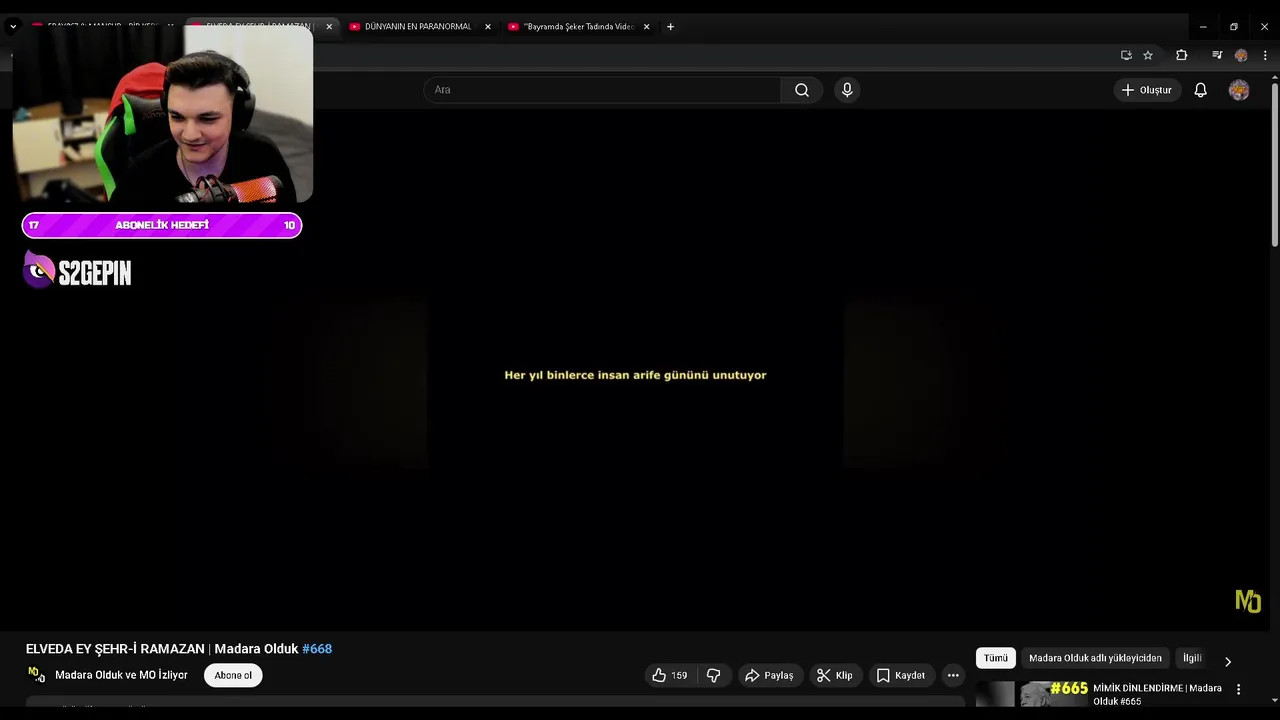Open the more actions ellipsis under video
The height and width of the screenshot is (720, 1280).
[x=953, y=675]
